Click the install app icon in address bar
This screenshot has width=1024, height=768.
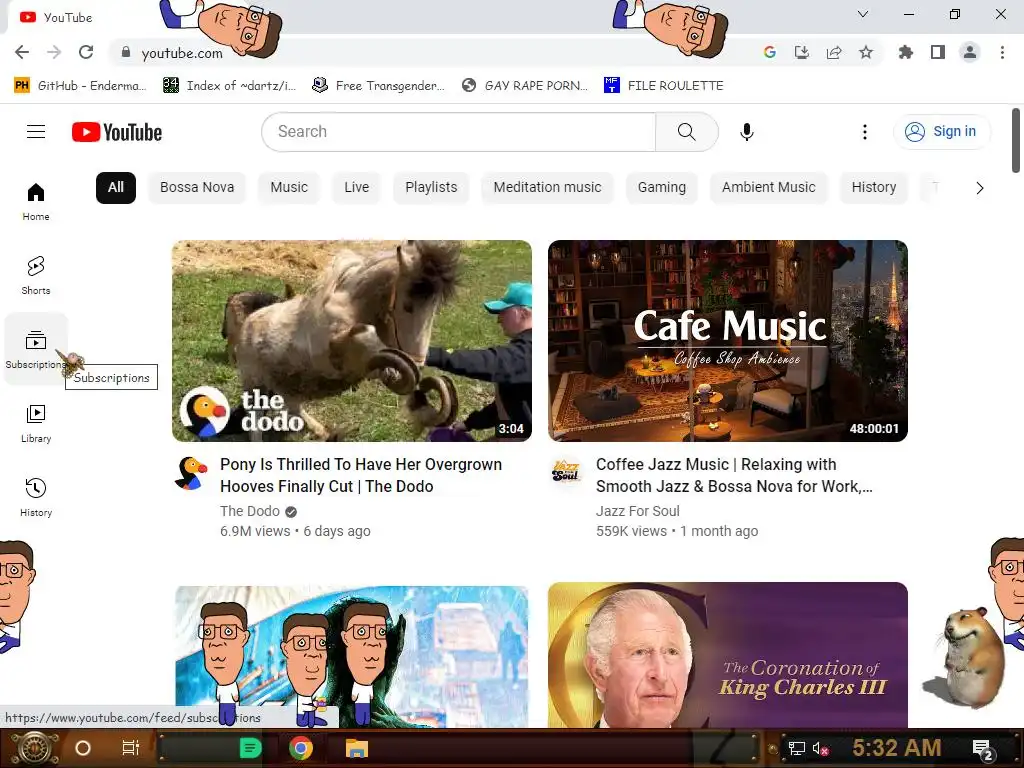tap(802, 52)
